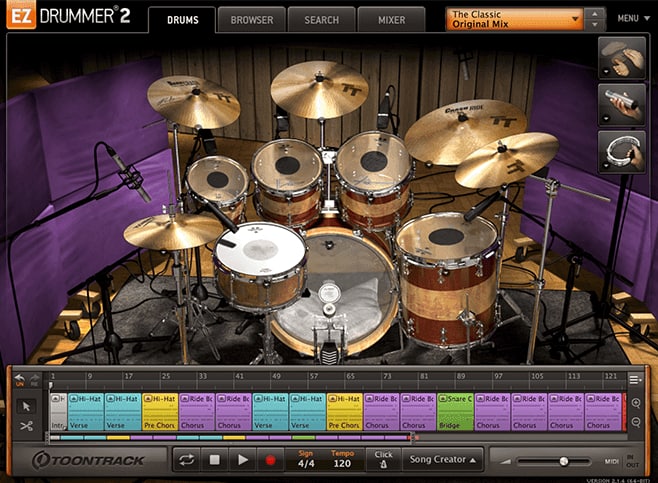The image size is (658, 483).
Task: Redo the last action
Action: coord(34,380)
